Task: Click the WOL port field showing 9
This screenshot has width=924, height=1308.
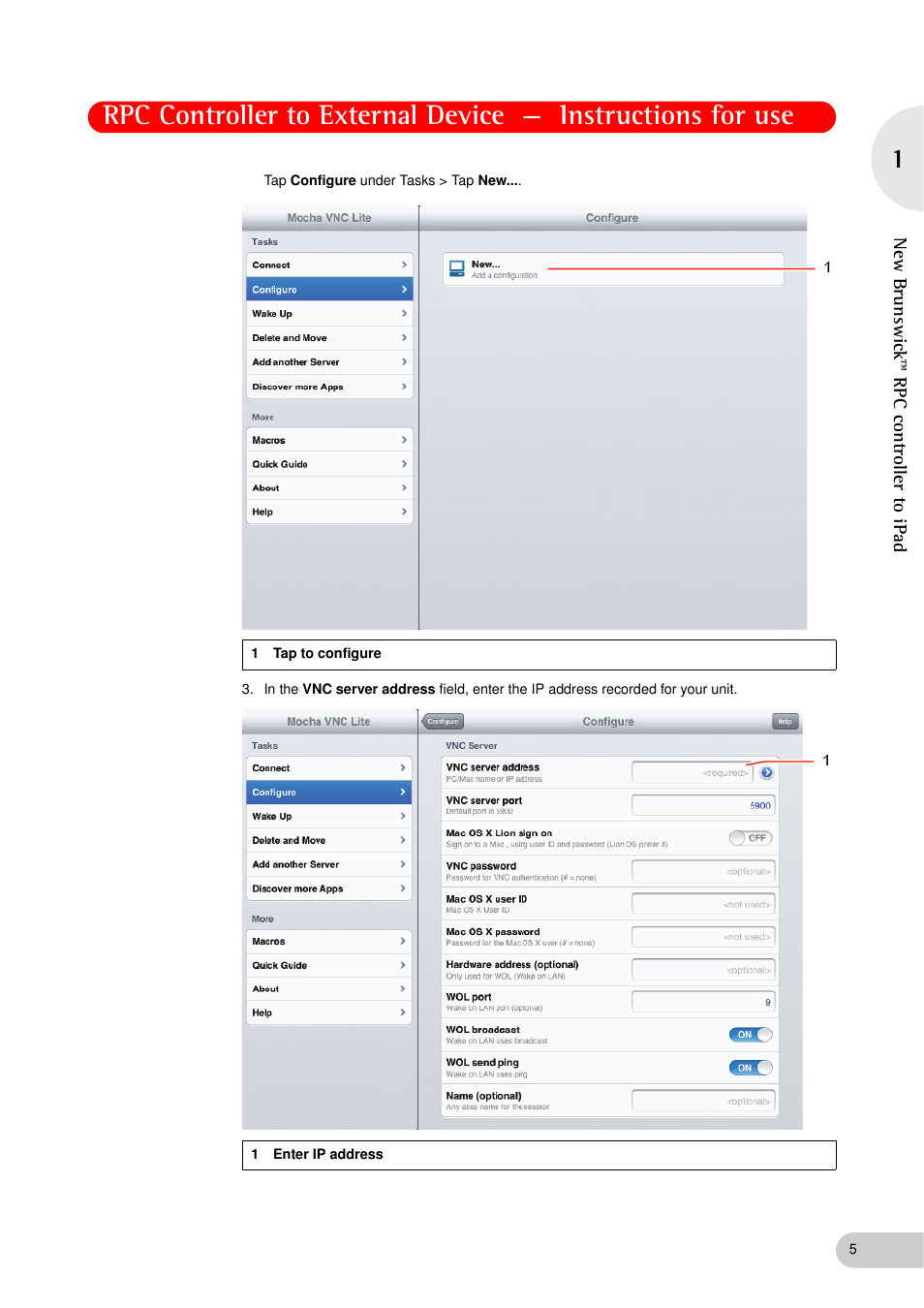Action: coord(703,1002)
